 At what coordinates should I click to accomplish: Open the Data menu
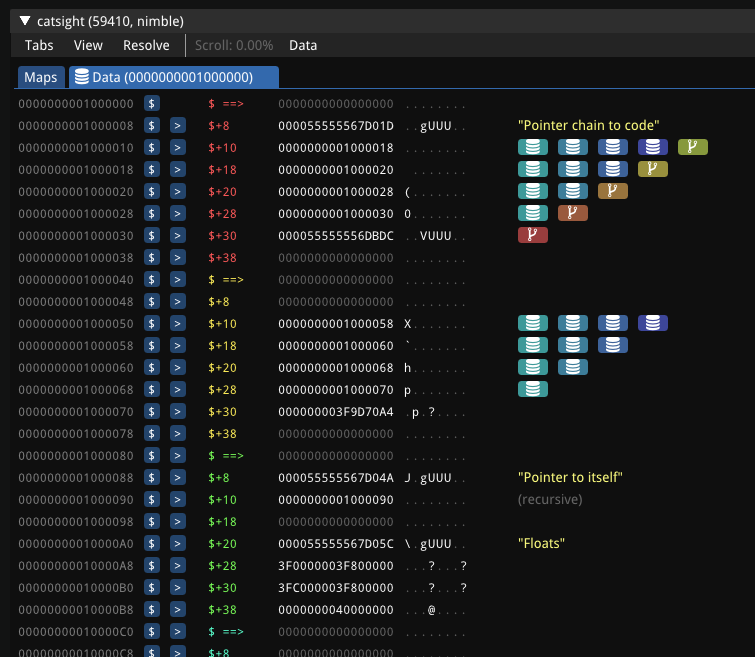[x=303, y=45]
